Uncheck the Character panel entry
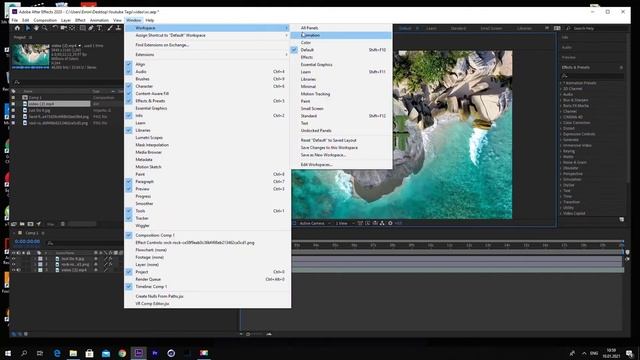640x360 pixels. tap(207, 86)
